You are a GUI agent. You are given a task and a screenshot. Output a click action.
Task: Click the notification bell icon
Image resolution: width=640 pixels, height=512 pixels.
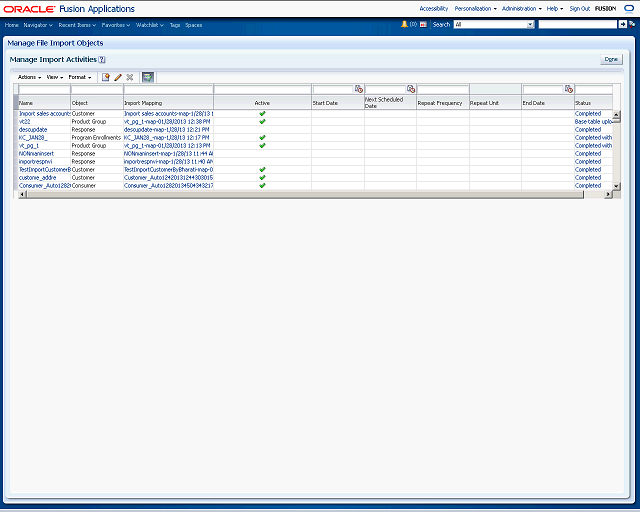[x=404, y=24]
